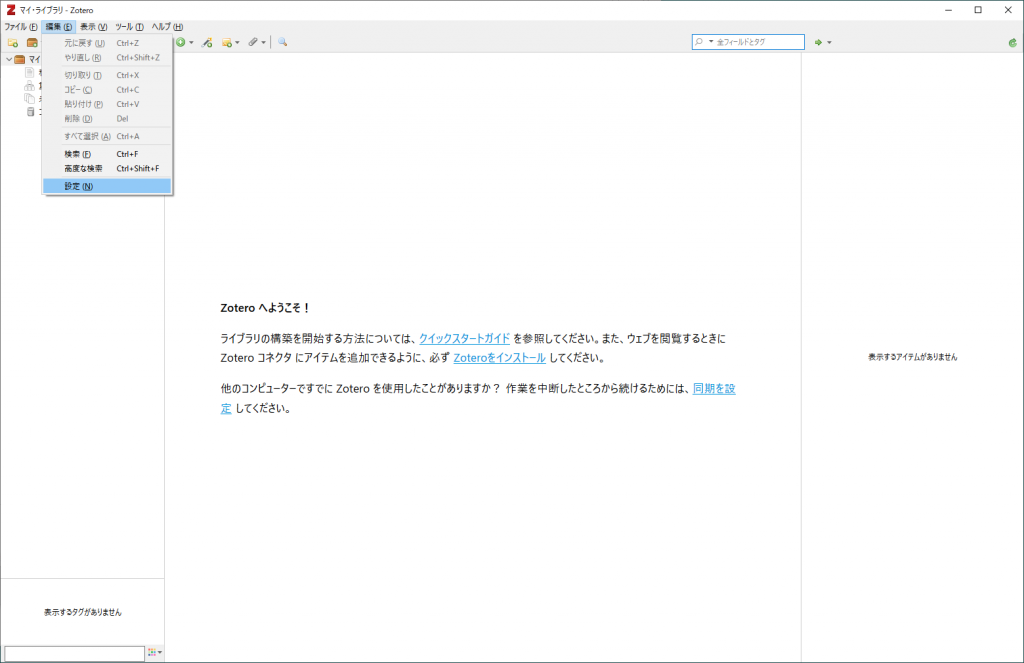Follow the Zoteroをインストール link

[500, 358]
